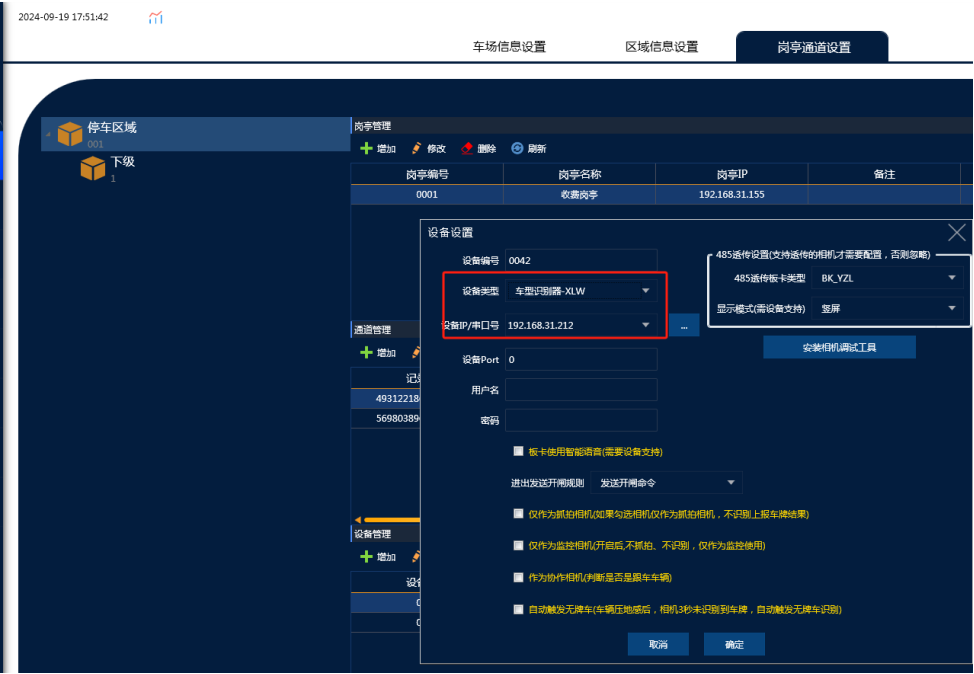Click the 增加 plus icon under 设备管理

(366, 557)
